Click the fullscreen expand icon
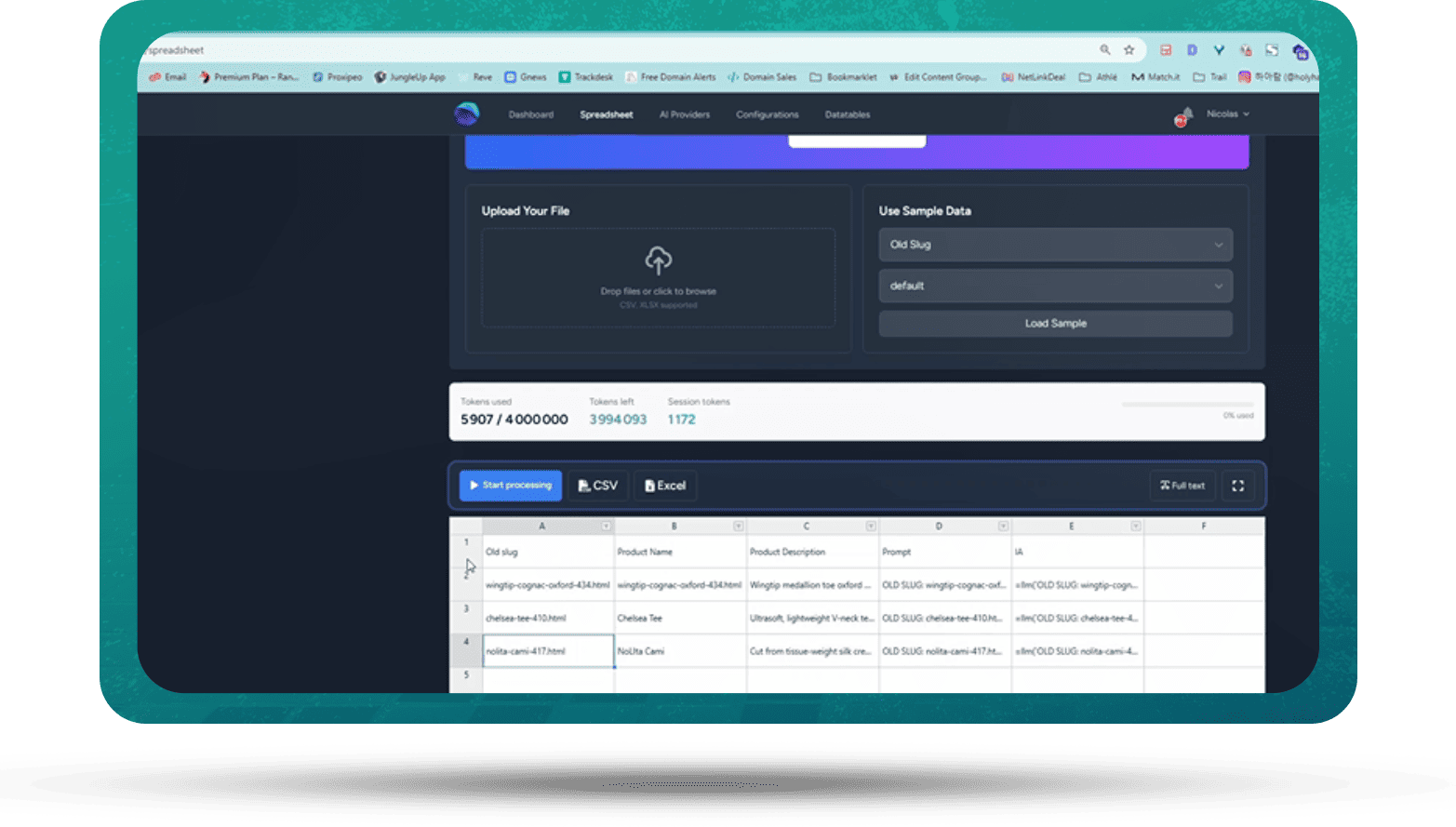Screen dimensions: 1456x827 point(1237,486)
